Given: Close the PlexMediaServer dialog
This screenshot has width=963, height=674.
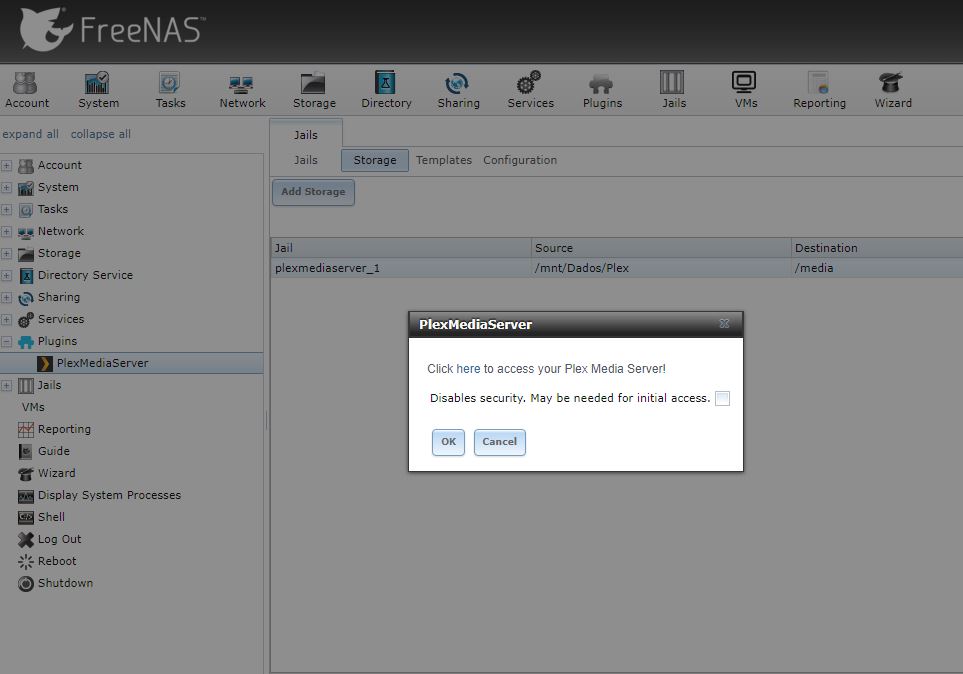Looking at the screenshot, I should click(x=724, y=324).
